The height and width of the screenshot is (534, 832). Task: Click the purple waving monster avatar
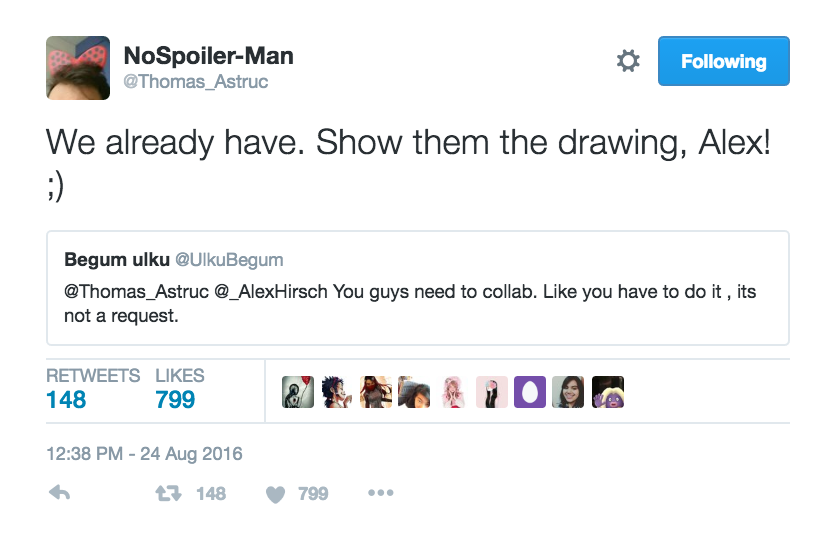(x=608, y=392)
